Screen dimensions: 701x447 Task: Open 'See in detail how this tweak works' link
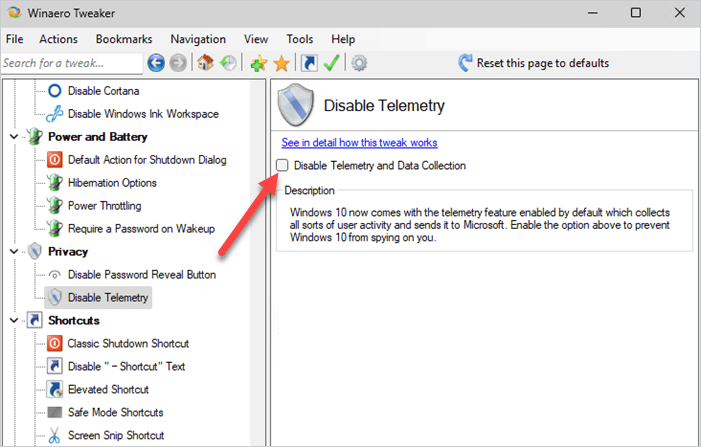pyautogui.click(x=359, y=143)
